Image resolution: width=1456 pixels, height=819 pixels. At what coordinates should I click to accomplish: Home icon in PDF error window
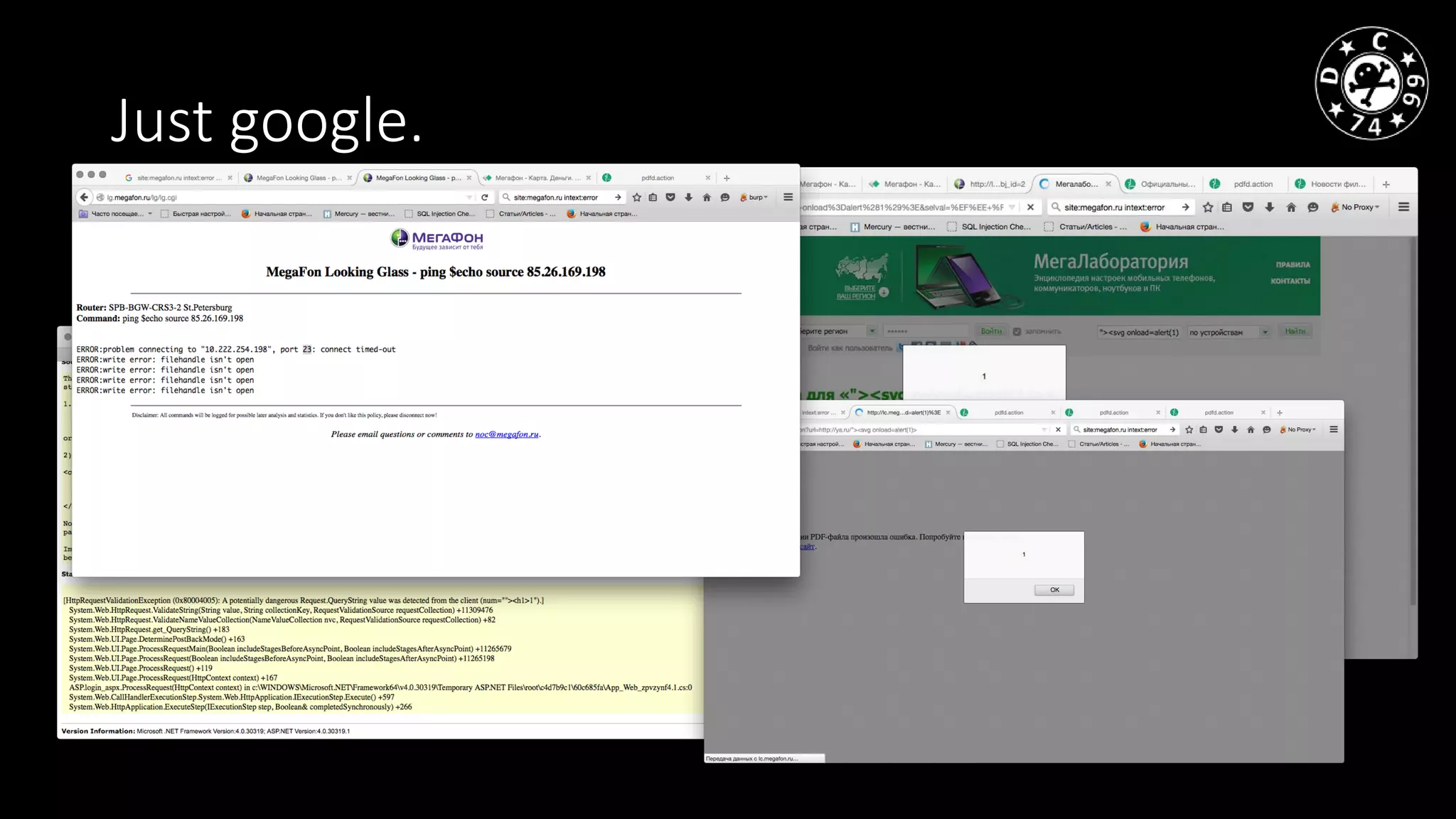point(1251,429)
